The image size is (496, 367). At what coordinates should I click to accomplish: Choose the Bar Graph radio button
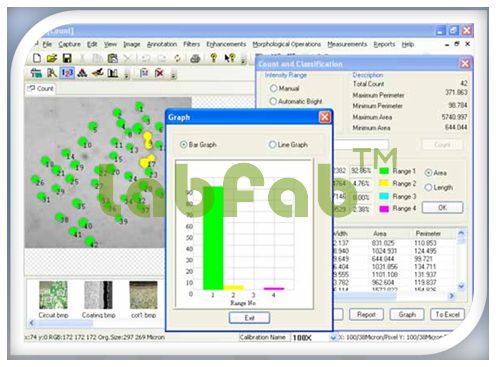(x=183, y=144)
